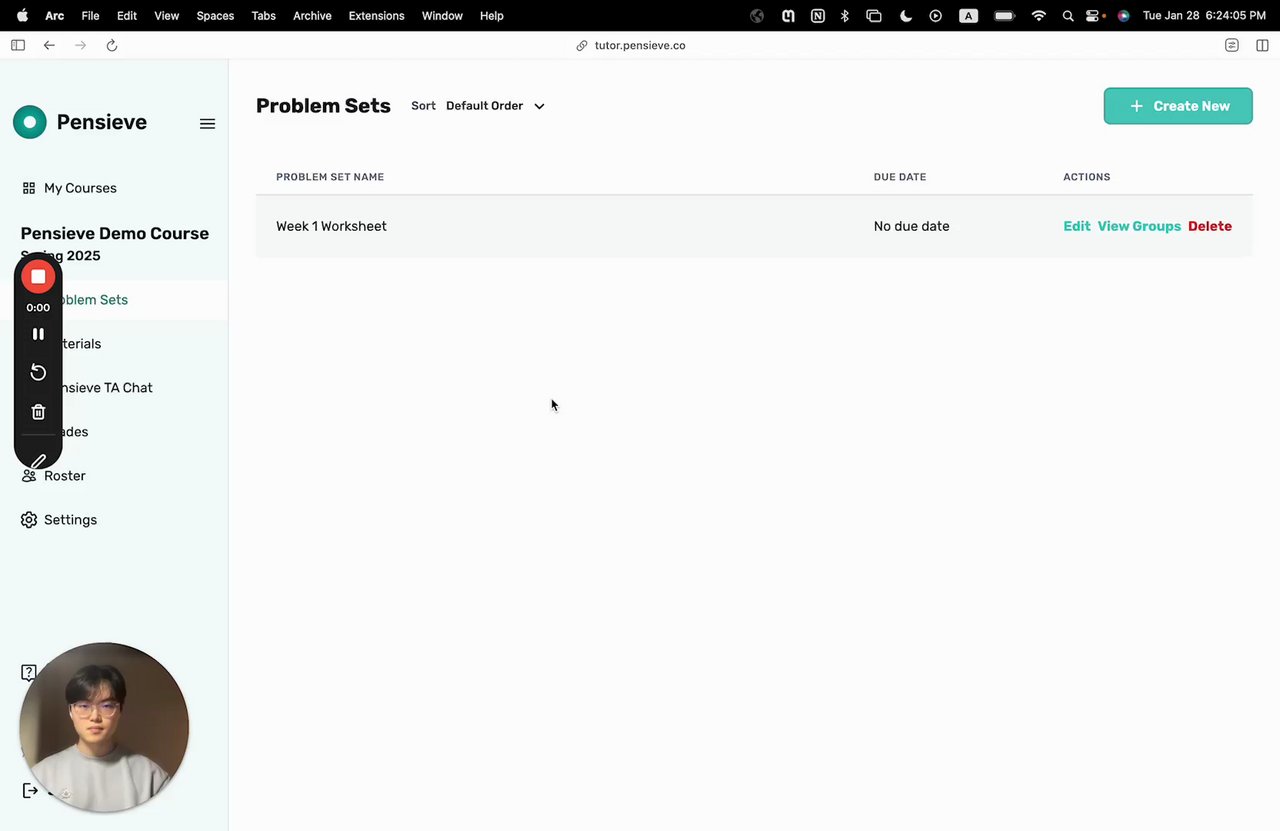Open the Sort Default Order dropdown
This screenshot has height=831, width=1280.
[495, 106]
